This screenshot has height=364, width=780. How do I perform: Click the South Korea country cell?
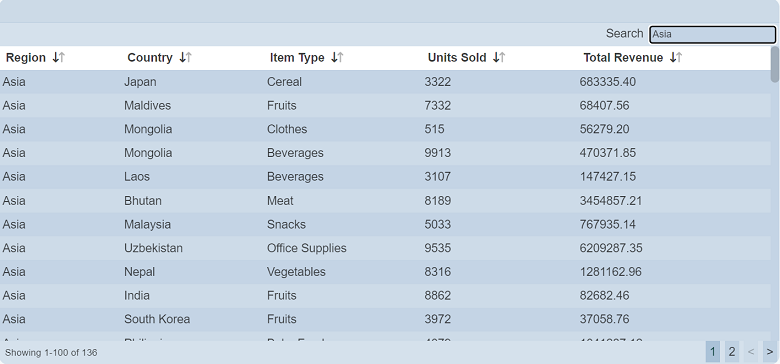coord(157,319)
